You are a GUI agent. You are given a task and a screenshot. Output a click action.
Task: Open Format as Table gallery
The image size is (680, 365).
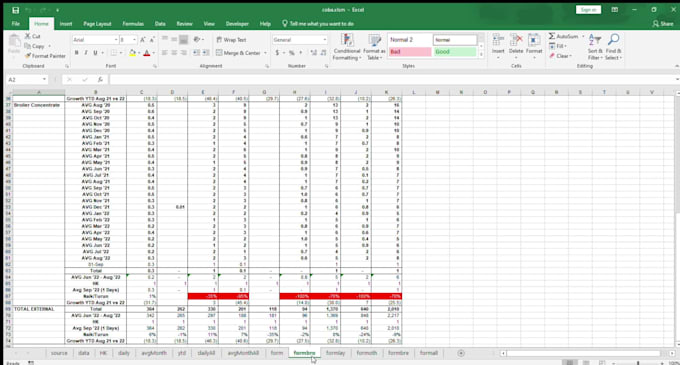pyautogui.click(x=374, y=47)
